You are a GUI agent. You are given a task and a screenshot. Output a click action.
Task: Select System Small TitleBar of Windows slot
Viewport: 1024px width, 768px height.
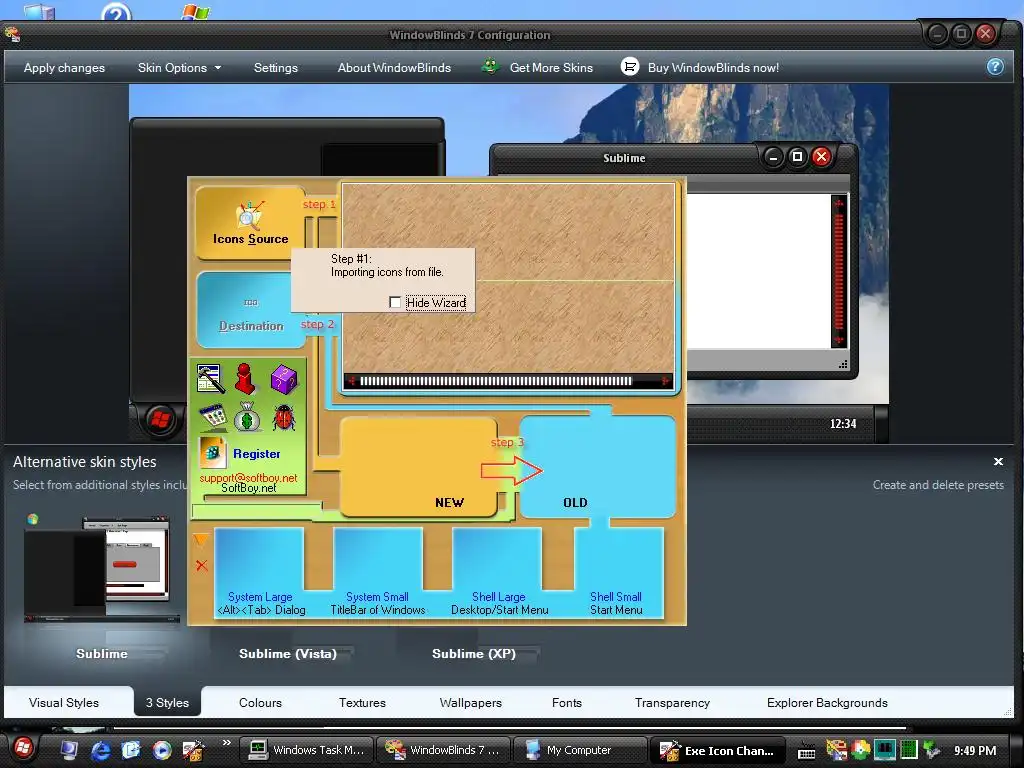tap(377, 573)
